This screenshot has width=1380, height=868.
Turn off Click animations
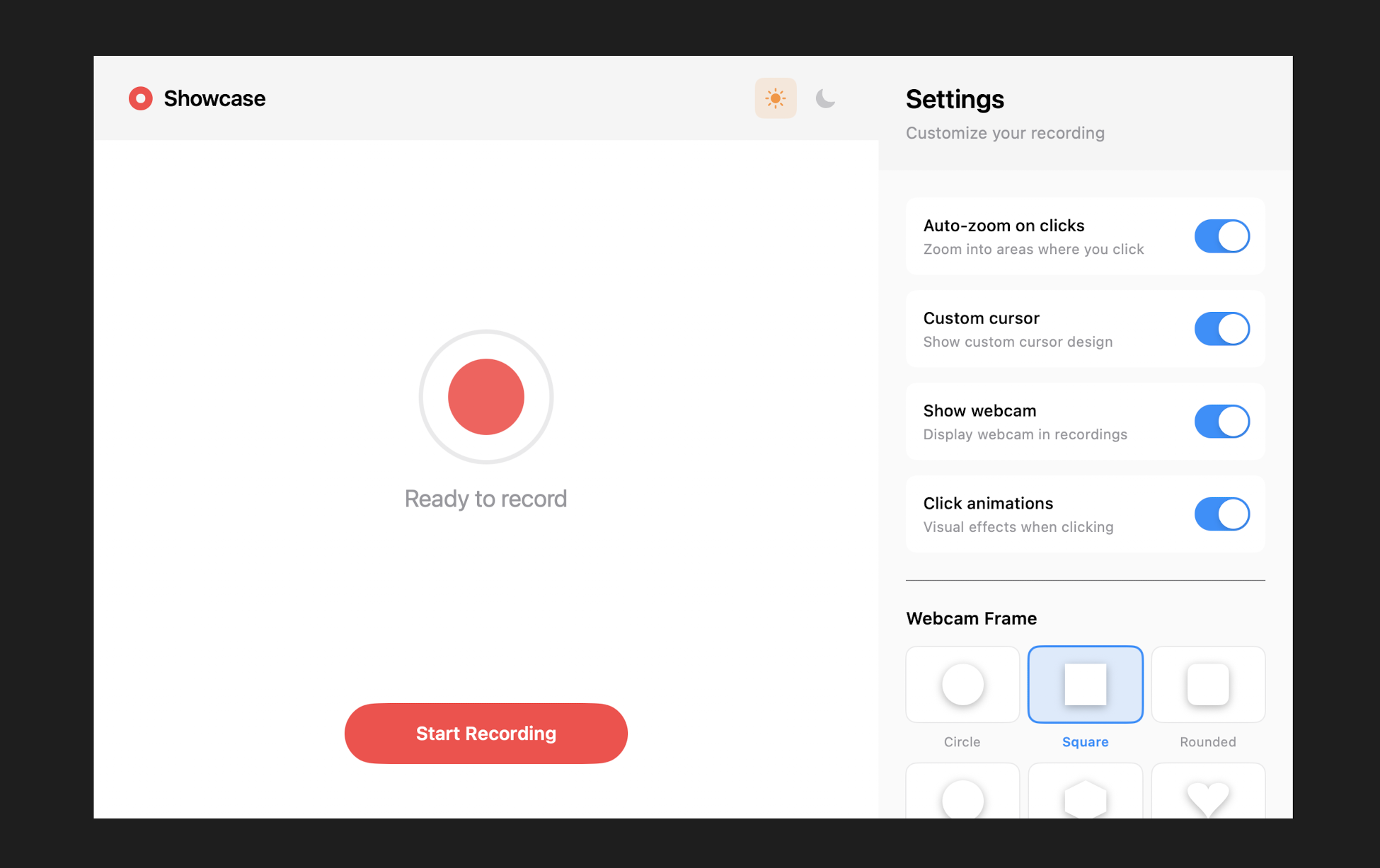tap(1221, 514)
